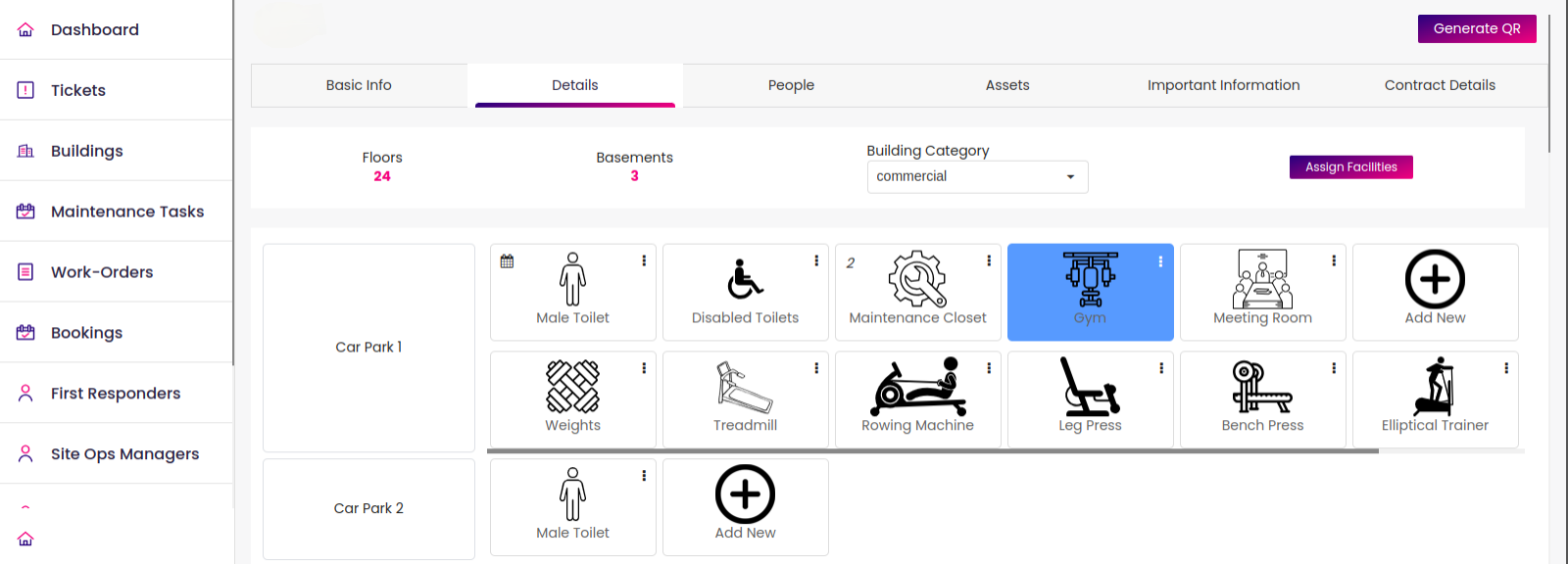The height and width of the screenshot is (564, 1568).
Task: Select the Car Park 2 area card
Action: tap(368, 509)
